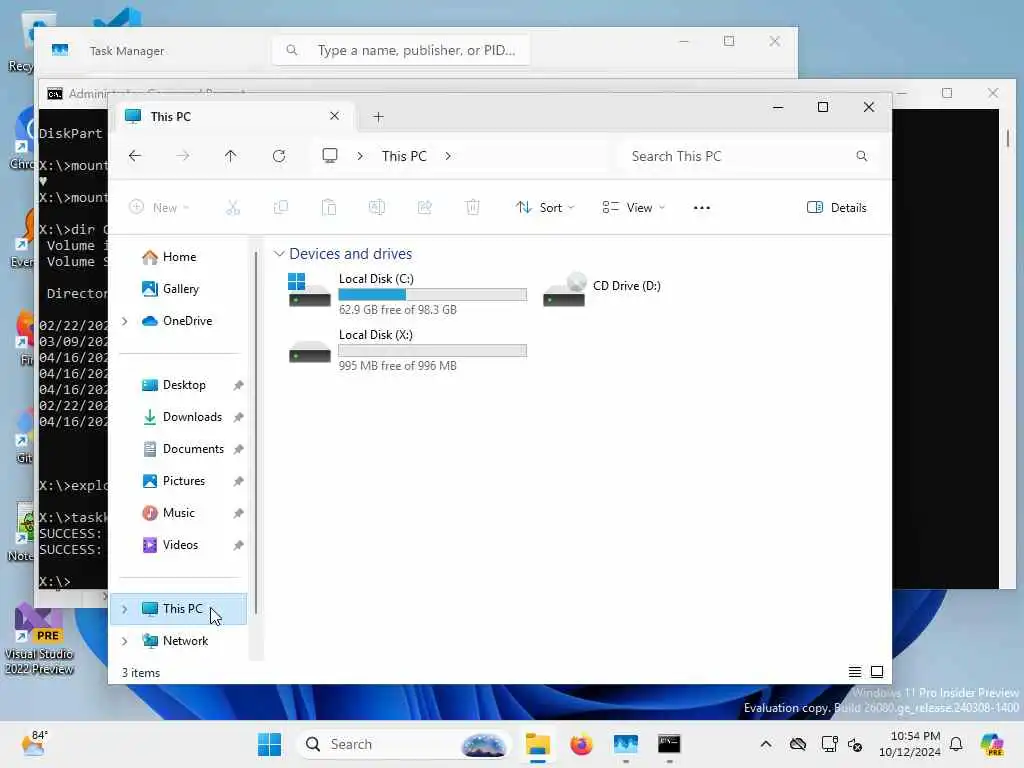This screenshot has width=1024, height=768.
Task: Select the This PC tab
Action: pos(233,117)
